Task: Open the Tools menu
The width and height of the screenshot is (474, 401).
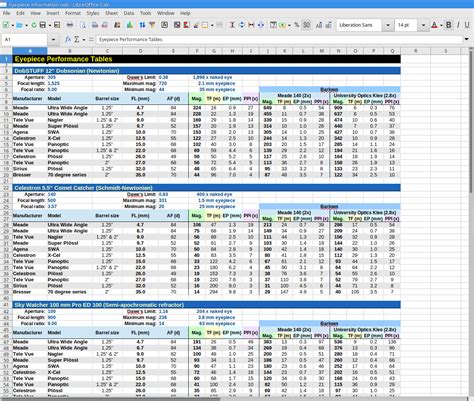Action: tap(145, 13)
